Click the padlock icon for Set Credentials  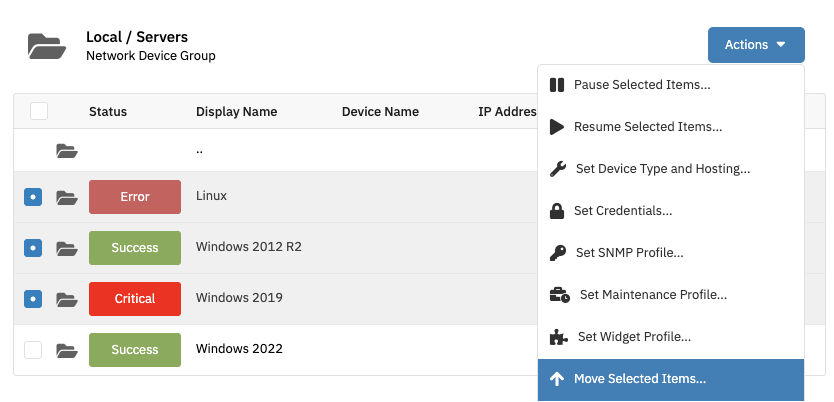pyautogui.click(x=556, y=211)
